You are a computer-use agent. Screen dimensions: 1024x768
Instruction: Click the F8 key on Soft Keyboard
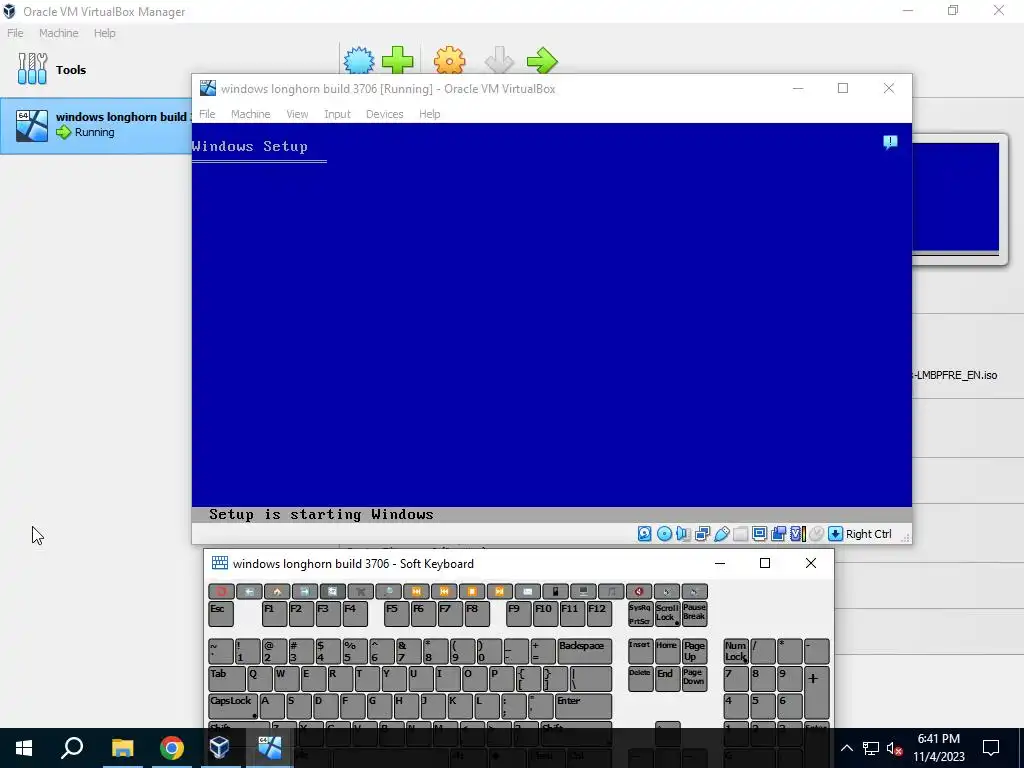[x=477, y=615]
